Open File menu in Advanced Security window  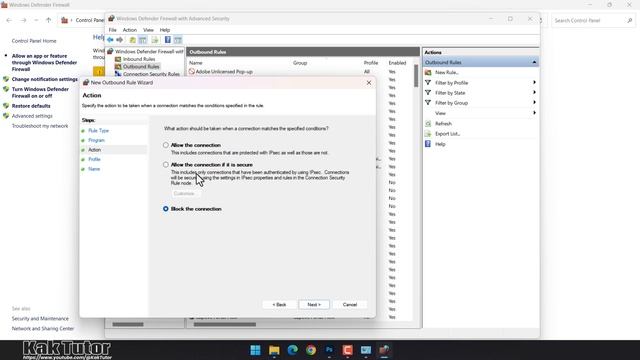click(113, 30)
